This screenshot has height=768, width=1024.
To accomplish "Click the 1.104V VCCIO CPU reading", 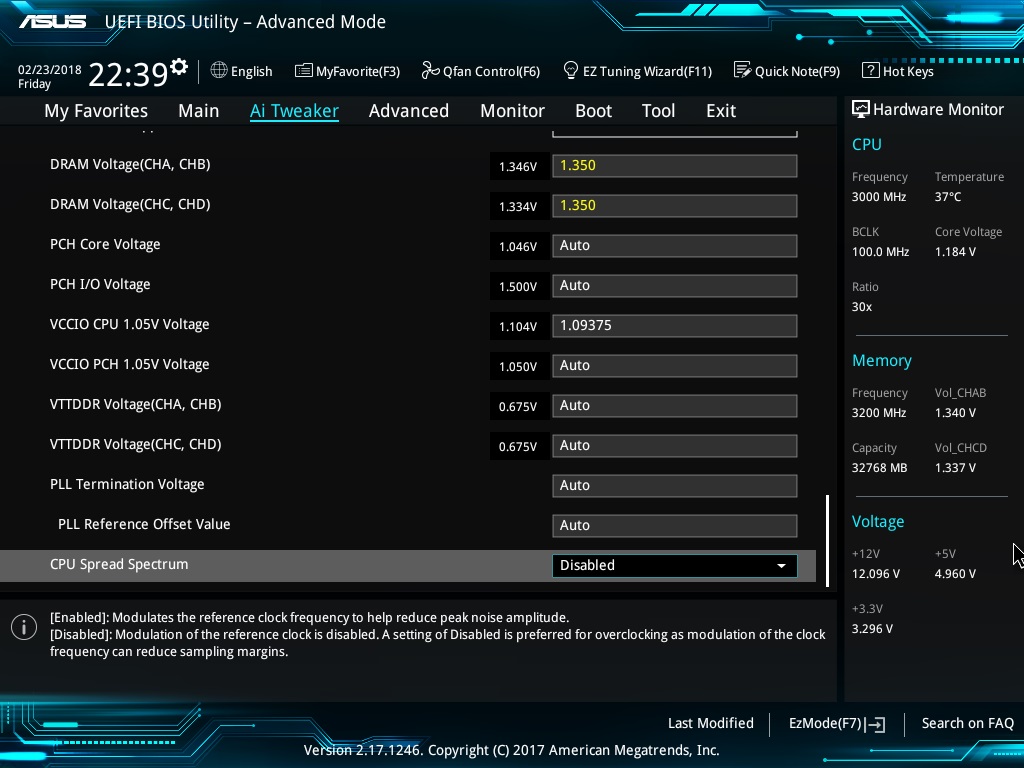I will 518,327.
